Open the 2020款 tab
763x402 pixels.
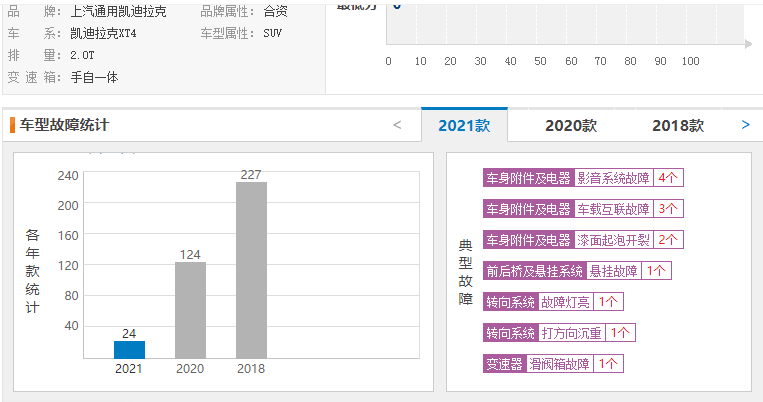tap(571, 126)
